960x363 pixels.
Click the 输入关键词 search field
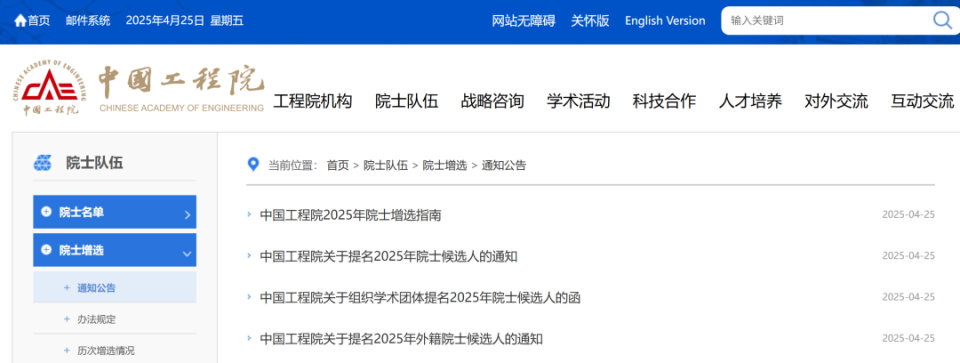(x=827, y=20)
